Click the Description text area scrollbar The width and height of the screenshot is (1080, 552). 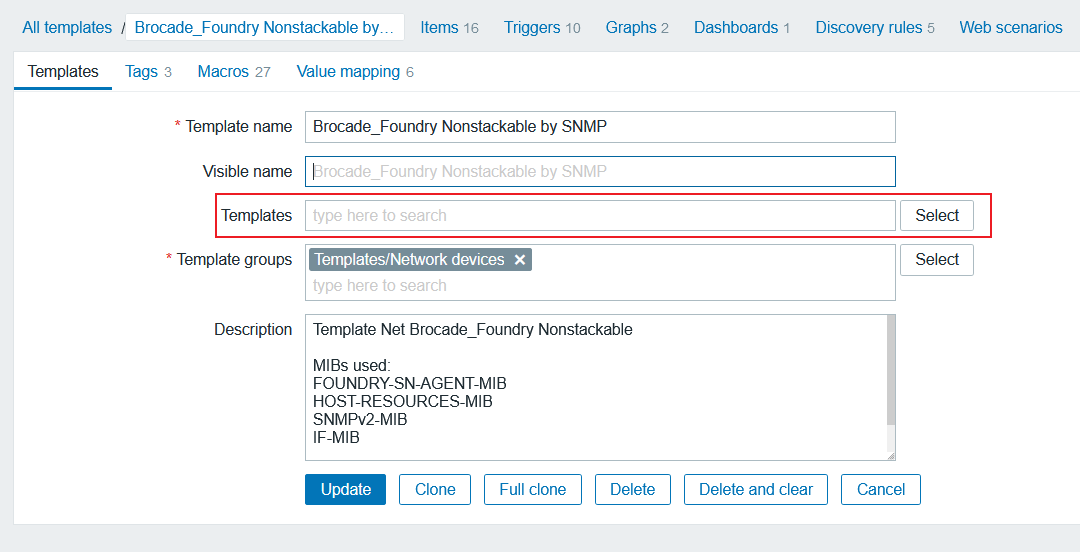pos(890,372)
